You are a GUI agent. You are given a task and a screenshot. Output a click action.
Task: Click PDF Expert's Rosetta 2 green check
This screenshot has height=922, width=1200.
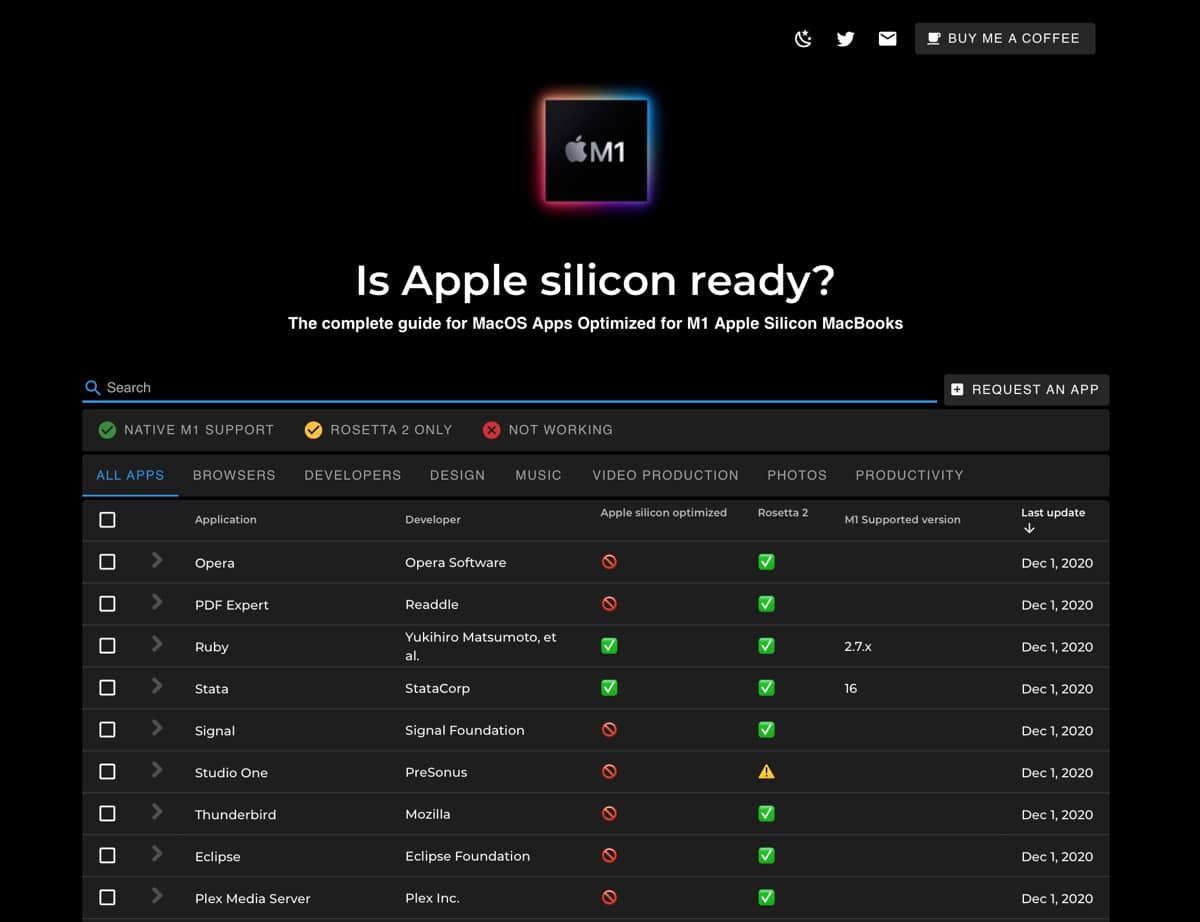766,604
